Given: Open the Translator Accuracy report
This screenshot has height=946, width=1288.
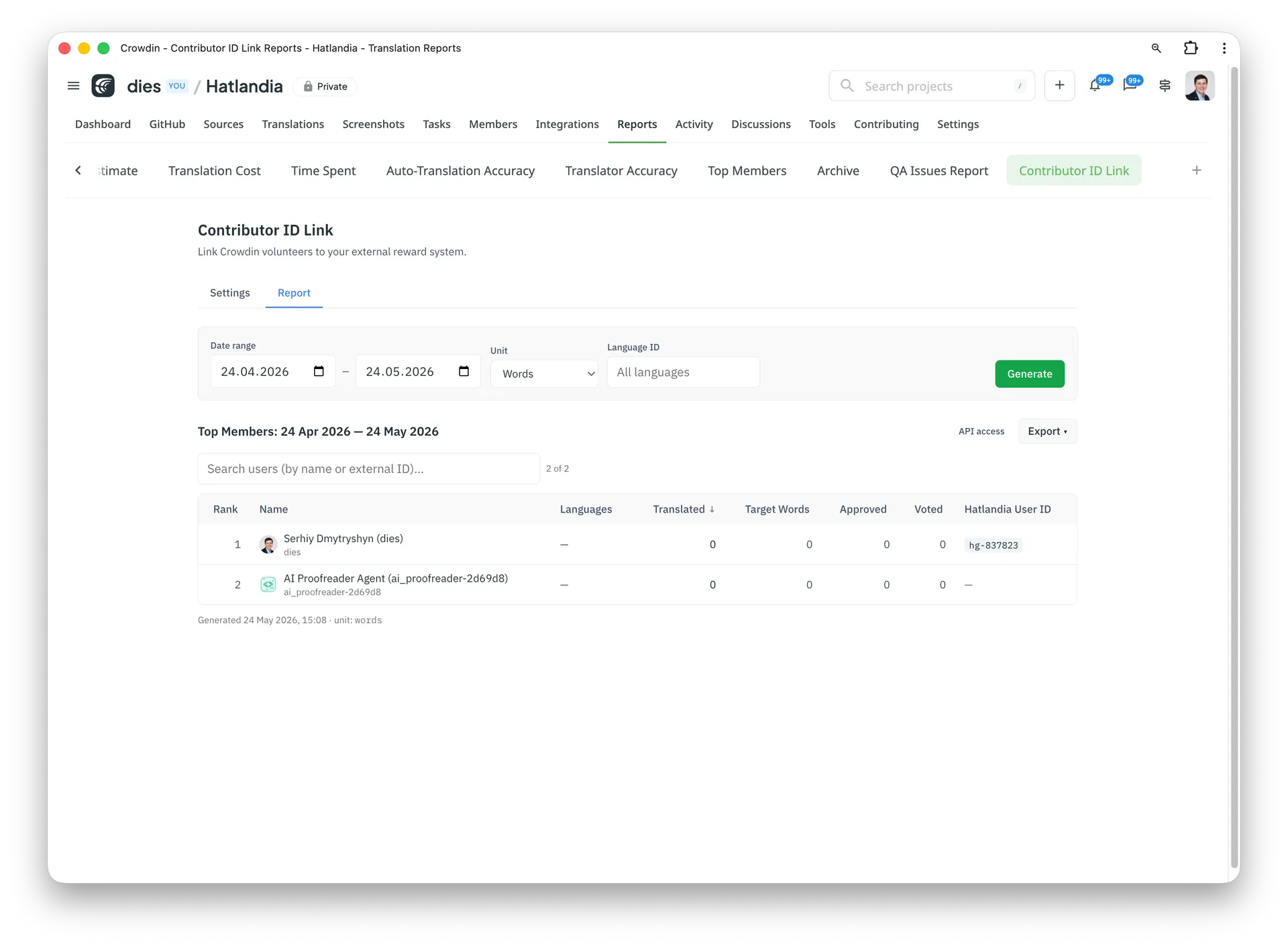Looking at the screenshot, I should [621, 171].
